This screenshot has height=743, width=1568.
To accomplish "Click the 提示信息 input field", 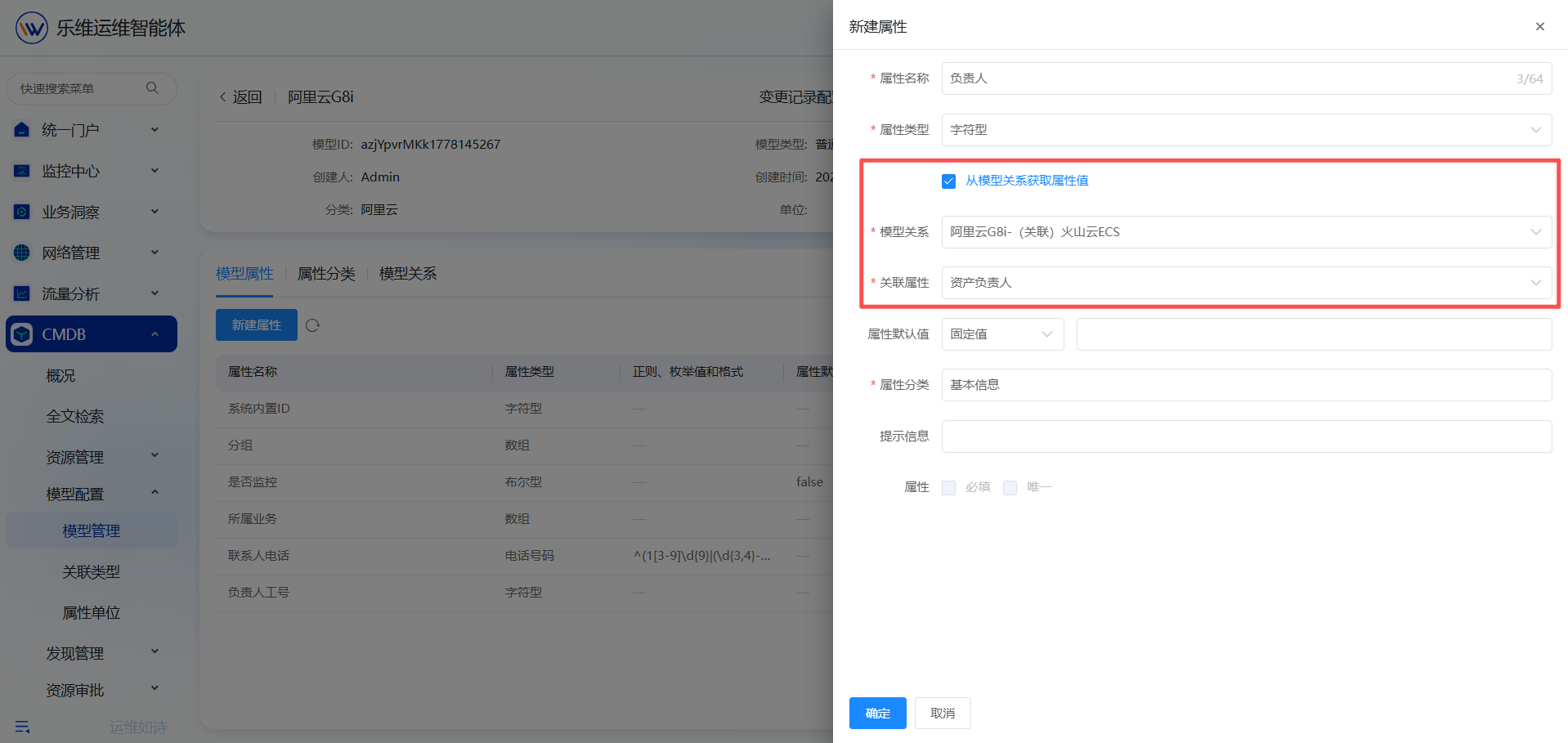I will click(1246, 436).
